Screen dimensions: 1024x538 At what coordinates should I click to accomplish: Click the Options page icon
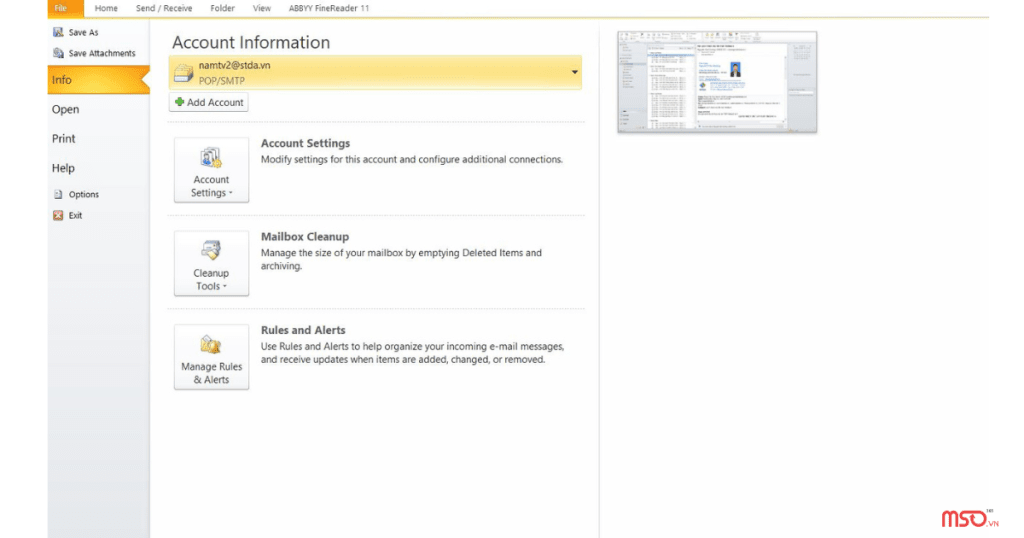pyautogui.click(x=58, y=194)
